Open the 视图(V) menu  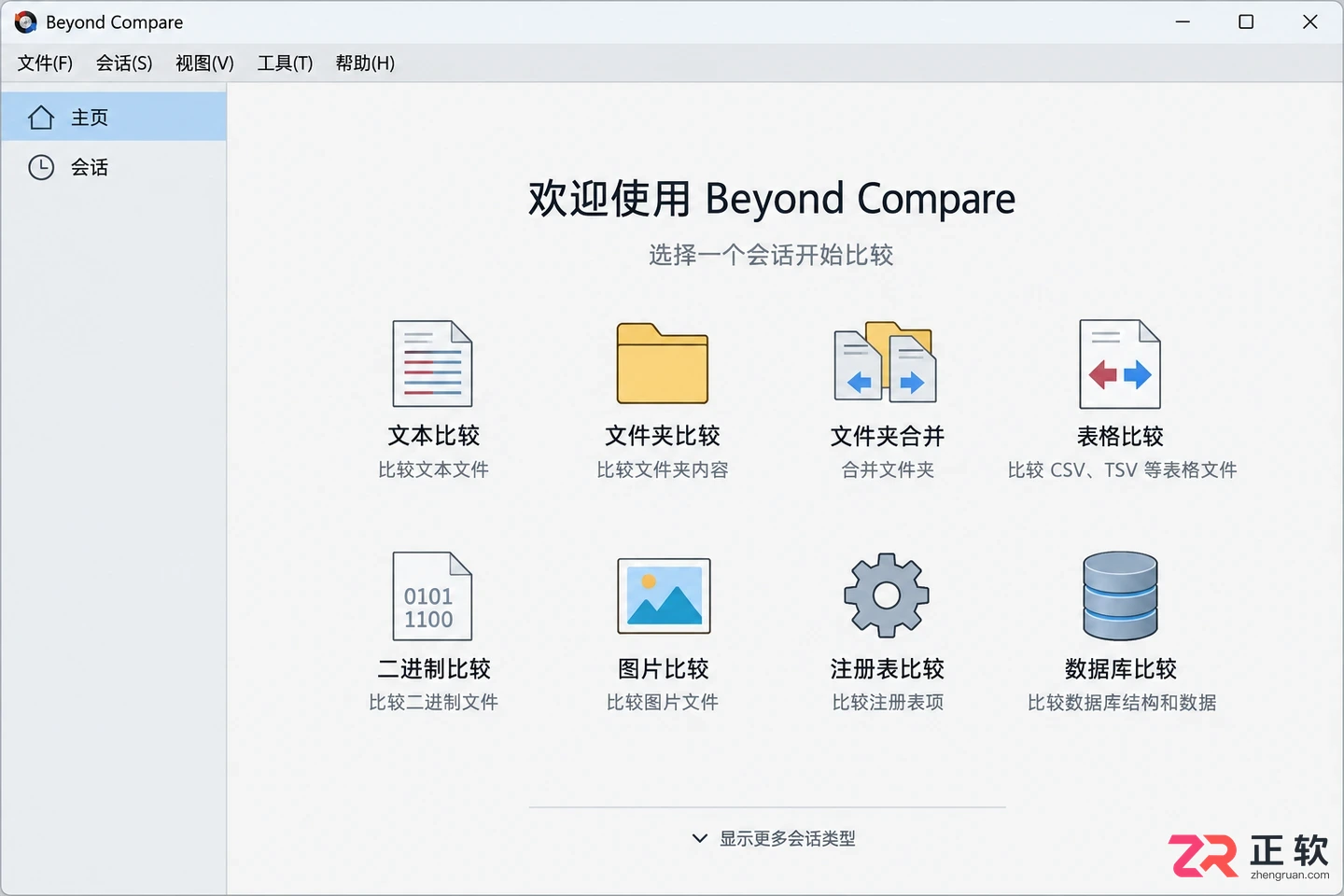[204, 63]
